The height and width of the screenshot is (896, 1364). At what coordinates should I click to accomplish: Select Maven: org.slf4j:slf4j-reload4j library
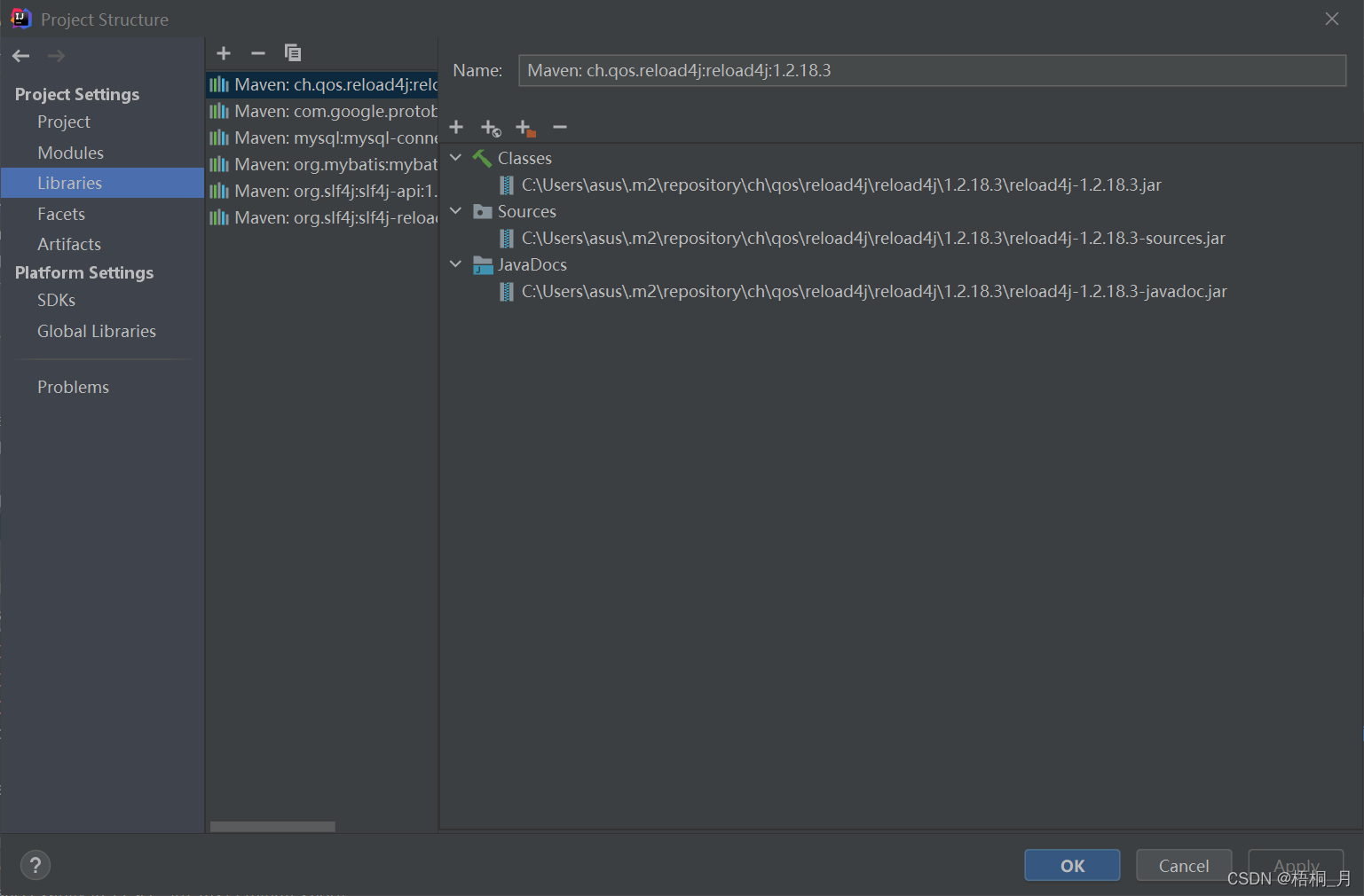322,217
